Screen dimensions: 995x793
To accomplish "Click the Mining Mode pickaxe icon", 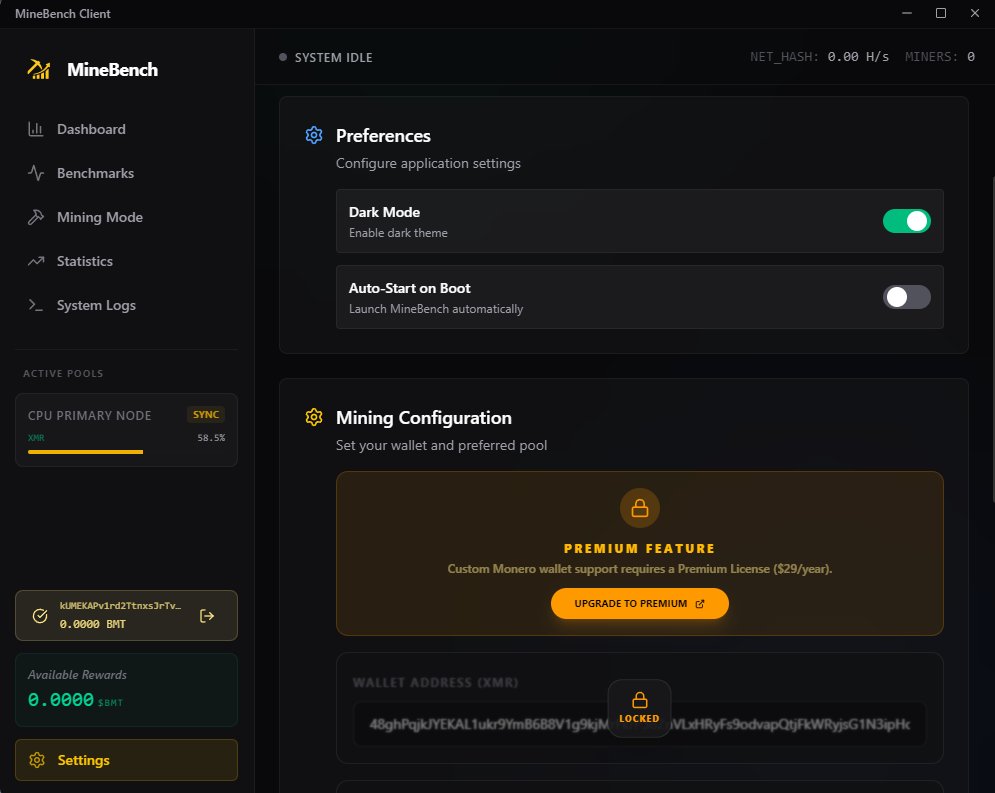I will [36, 217].
